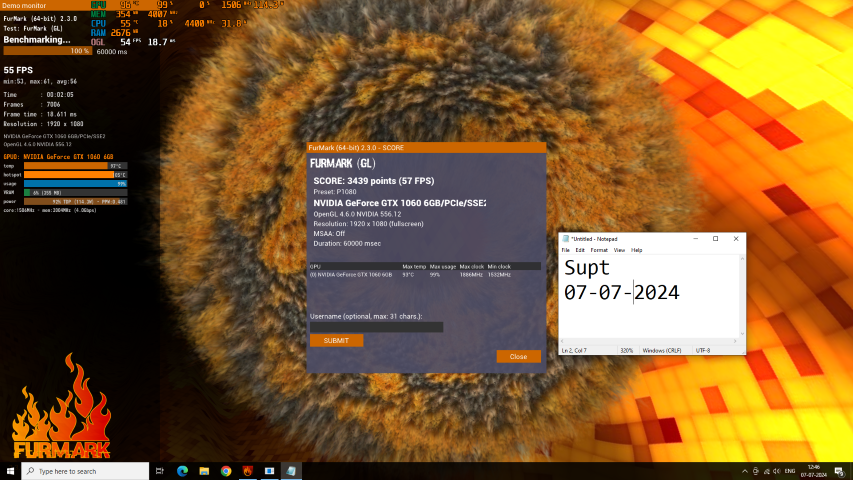Open Task View from taskbar
853x480 pixels.
[x=159, y=471]
